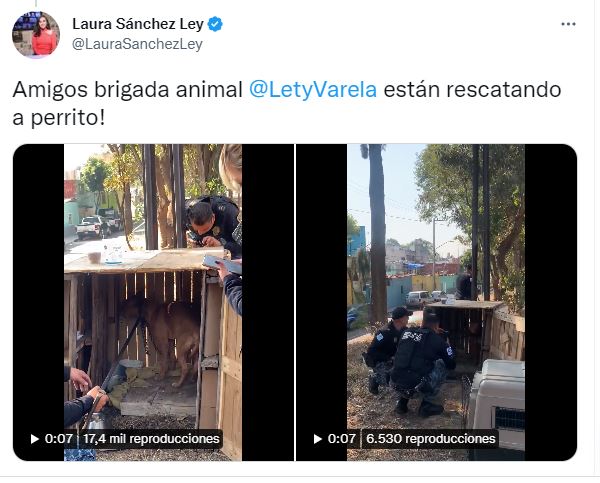Open the right video thumbnail of police officers

coord(436,302)
